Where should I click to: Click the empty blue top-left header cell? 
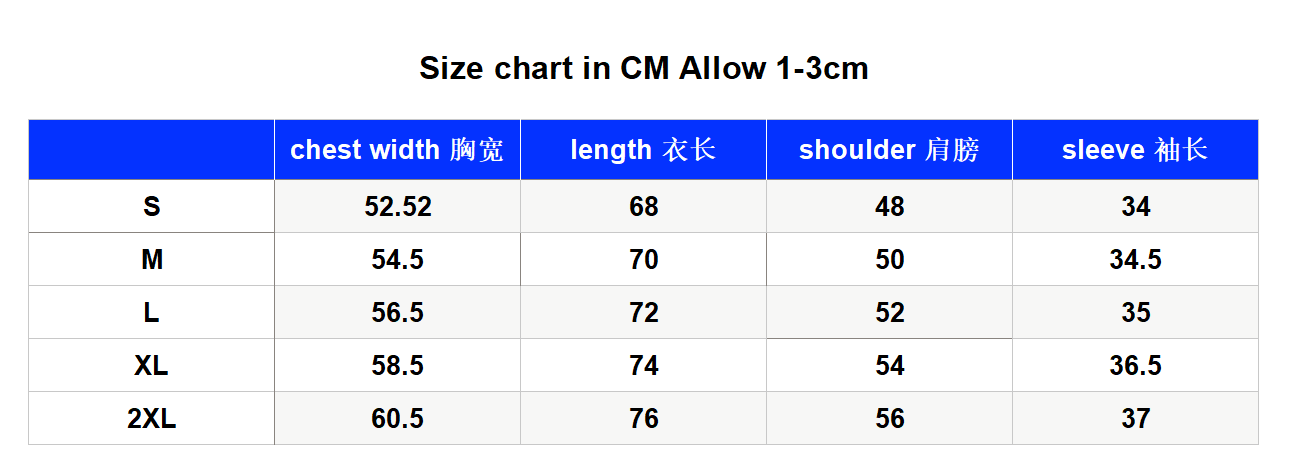coord(151,150)
